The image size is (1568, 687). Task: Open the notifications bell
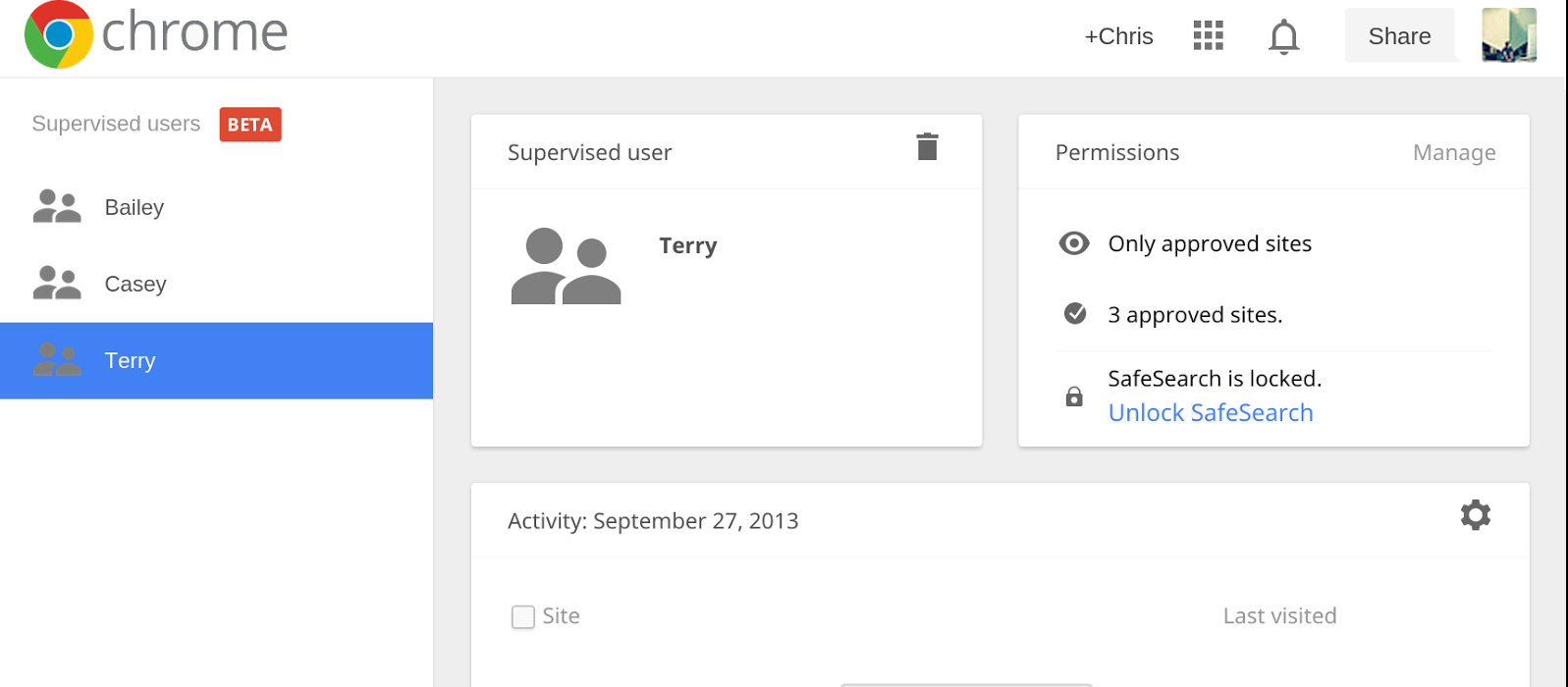point(1283,37)
